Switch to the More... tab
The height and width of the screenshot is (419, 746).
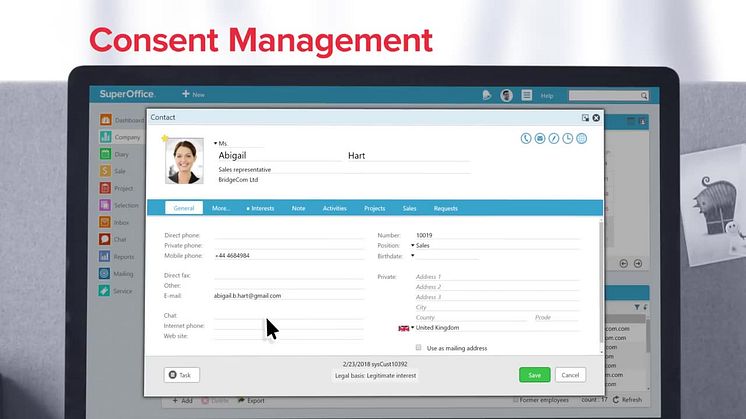click(221, 208)
